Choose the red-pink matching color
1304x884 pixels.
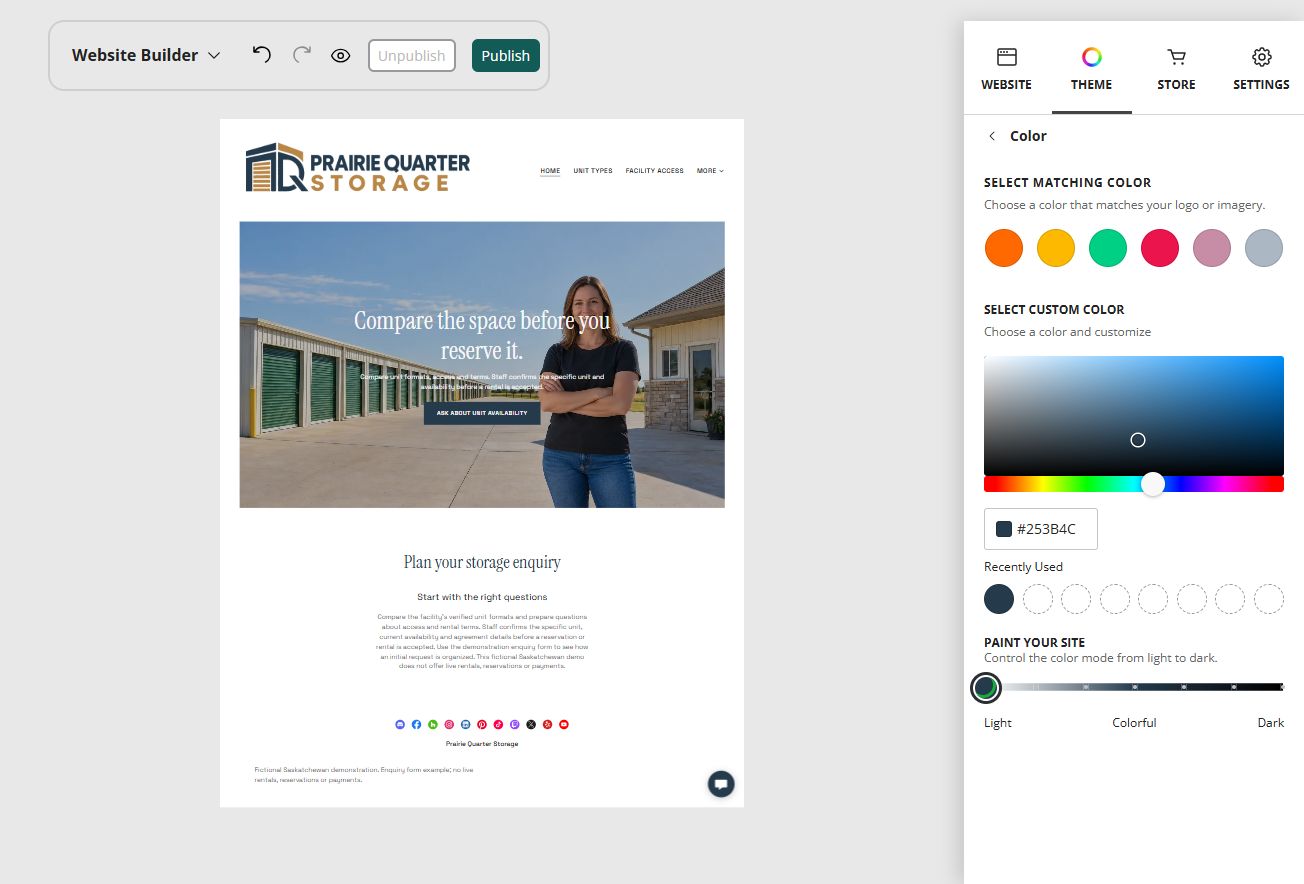pyautogui.click(x=1160, y=248)
